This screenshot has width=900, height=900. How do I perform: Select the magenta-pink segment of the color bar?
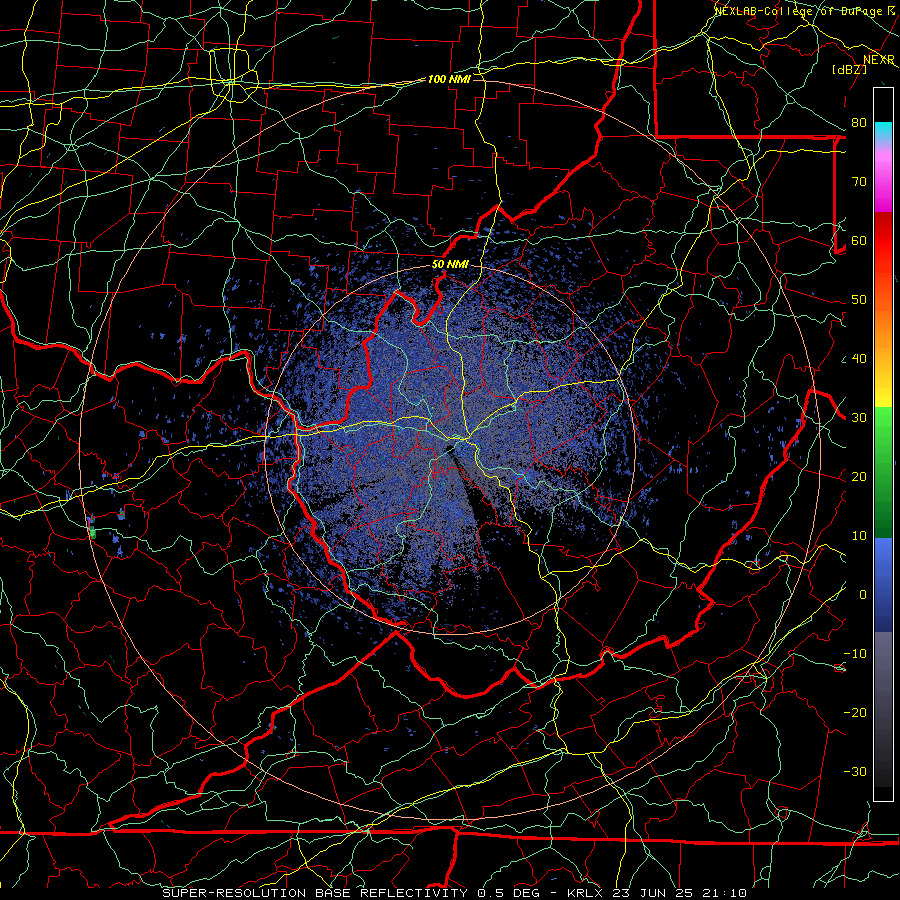tap(883, 184)
